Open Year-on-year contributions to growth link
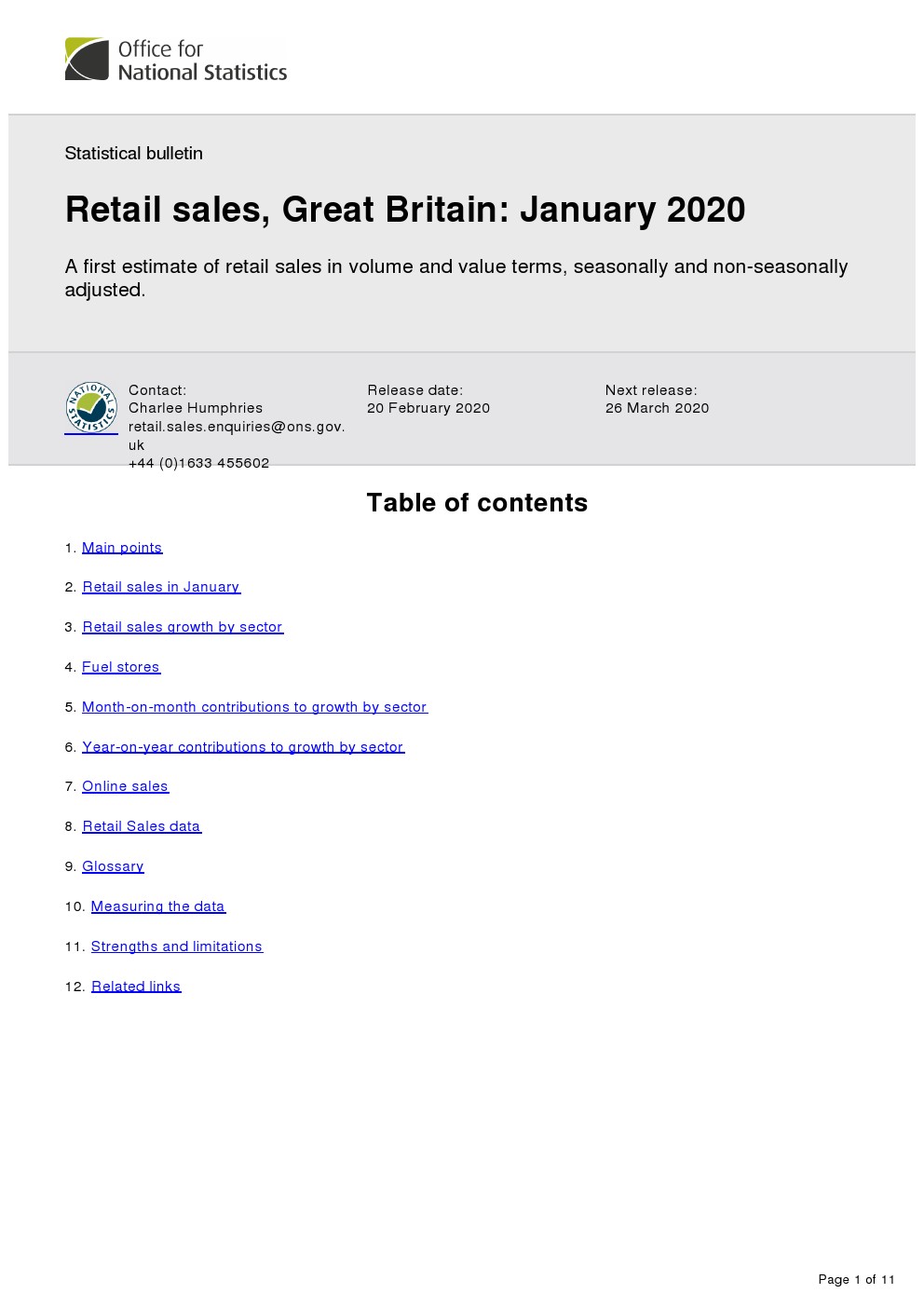The height and width of the screenshot is (1307, 924). tap(243, 747)
